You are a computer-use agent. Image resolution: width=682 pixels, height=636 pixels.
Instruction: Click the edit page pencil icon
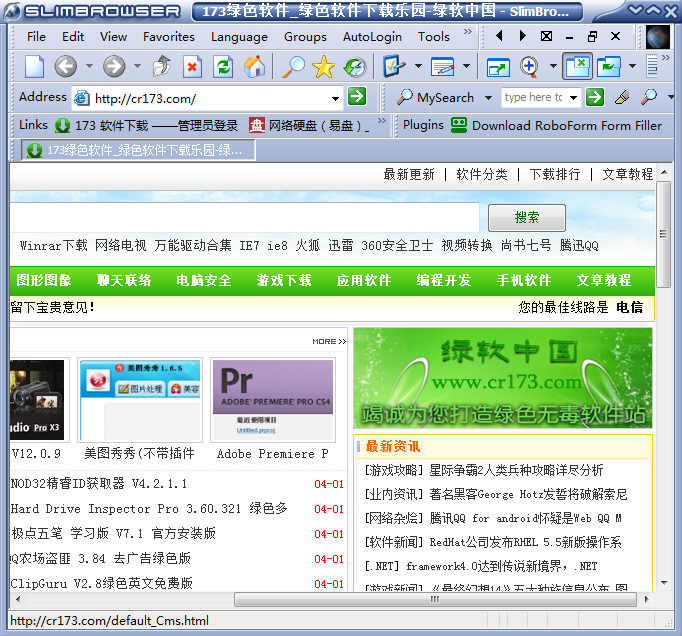click(x=443, y=67)
